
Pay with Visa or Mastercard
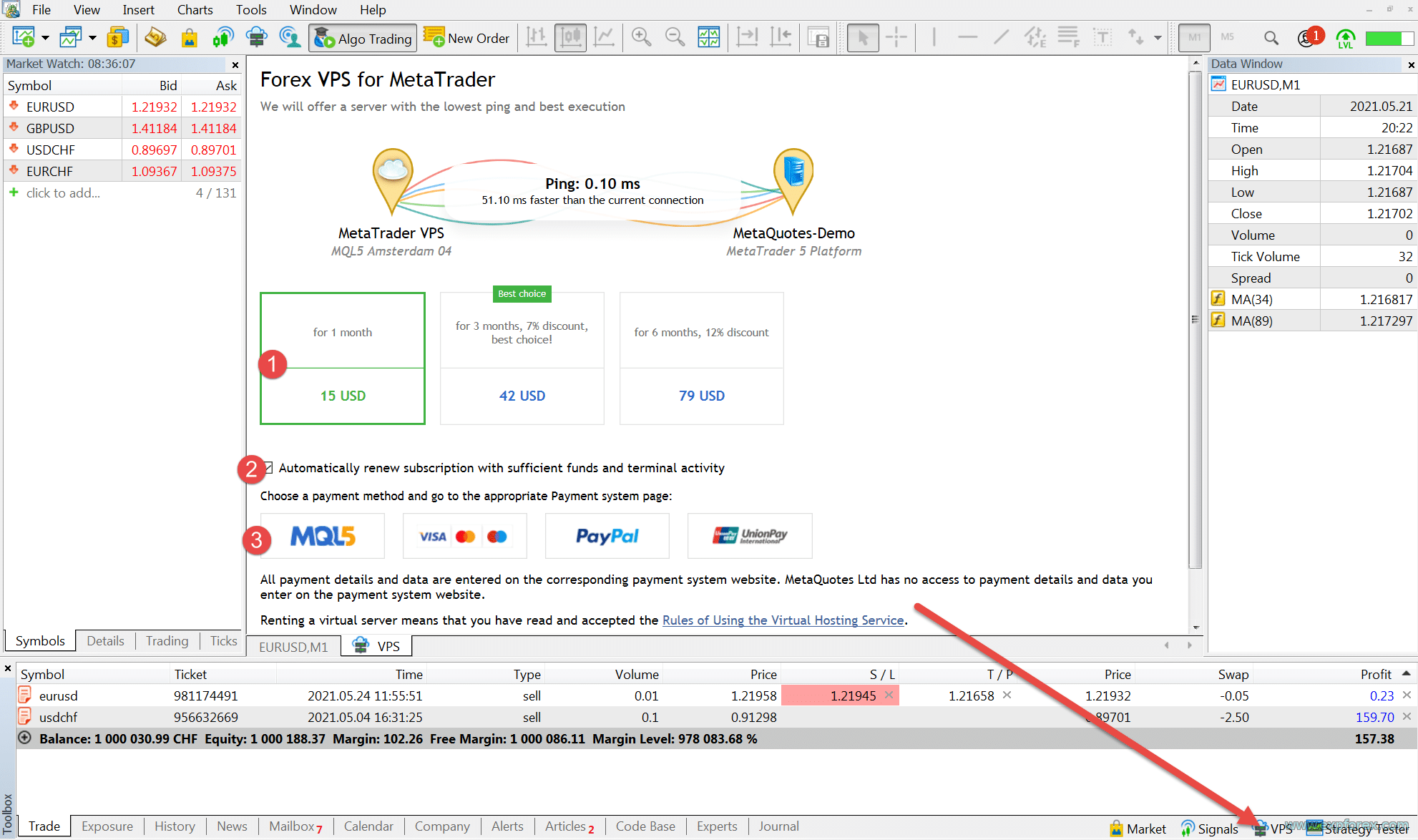(x=465, y=536)
